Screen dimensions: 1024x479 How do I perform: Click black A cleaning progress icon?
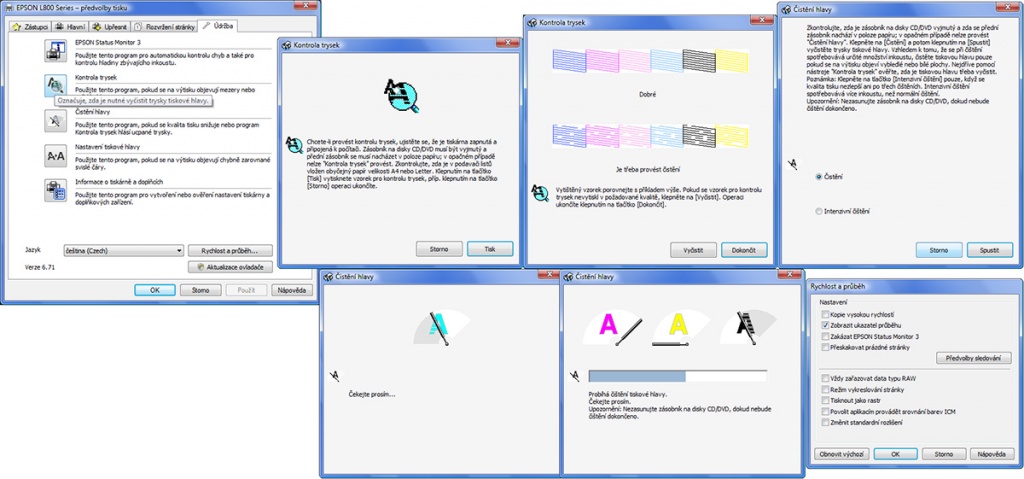748,326
